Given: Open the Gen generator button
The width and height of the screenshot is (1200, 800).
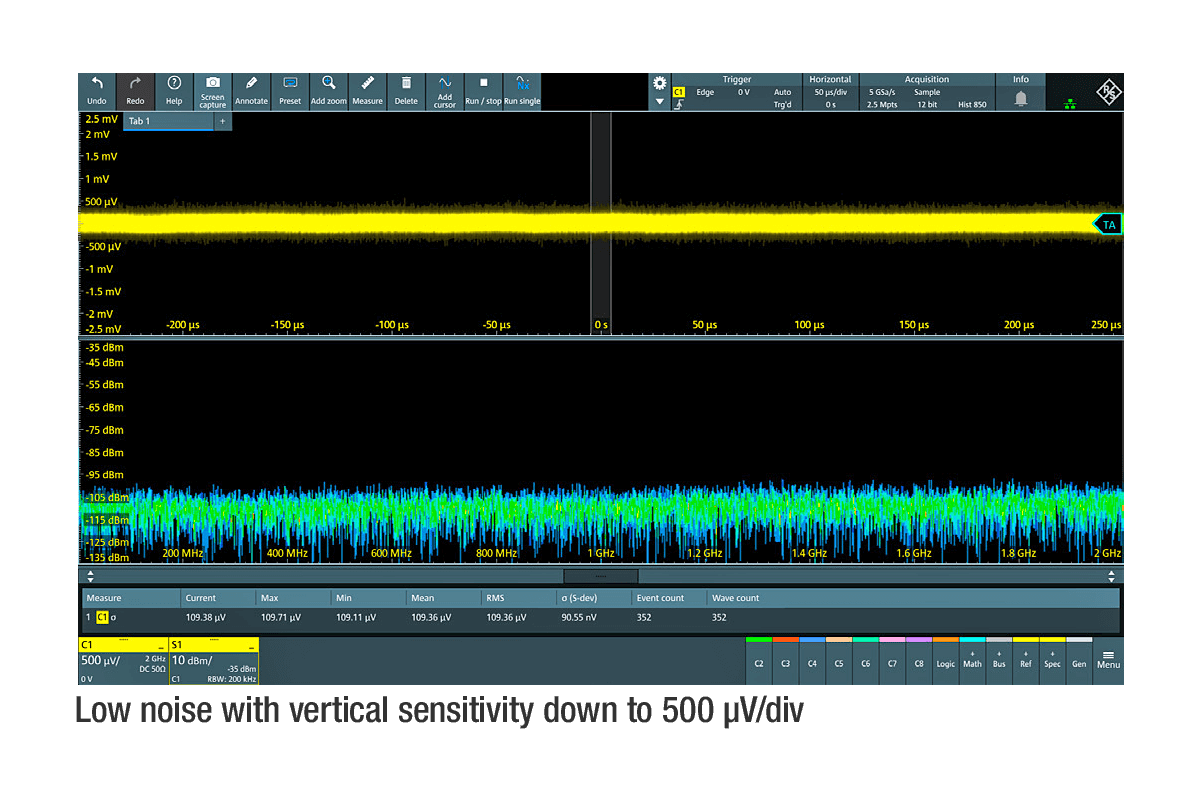Looking at the screenshot, I should (1079, 661).
